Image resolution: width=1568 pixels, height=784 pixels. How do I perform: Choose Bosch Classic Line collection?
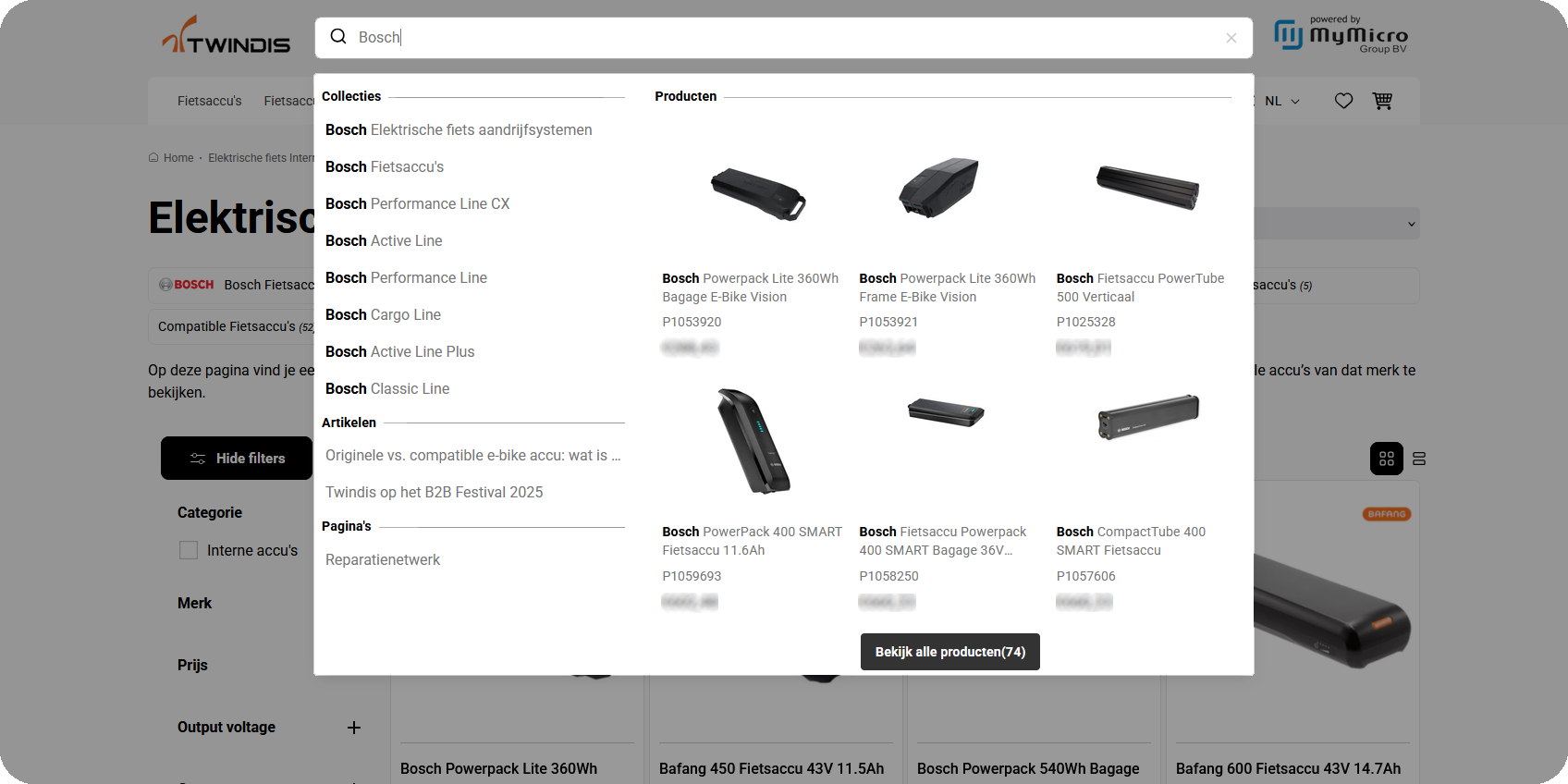click(x=387, y=388)
